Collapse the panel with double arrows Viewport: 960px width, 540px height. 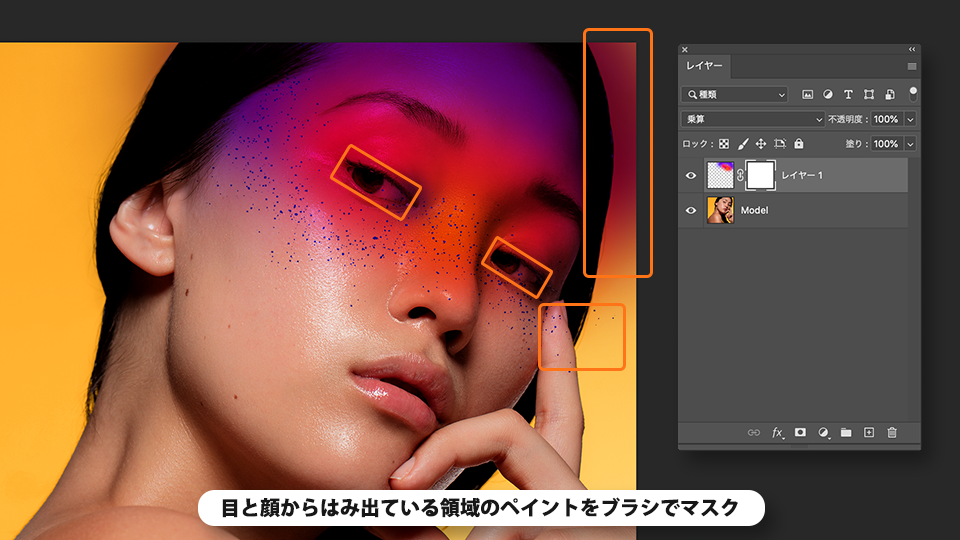tap(912, 50)
